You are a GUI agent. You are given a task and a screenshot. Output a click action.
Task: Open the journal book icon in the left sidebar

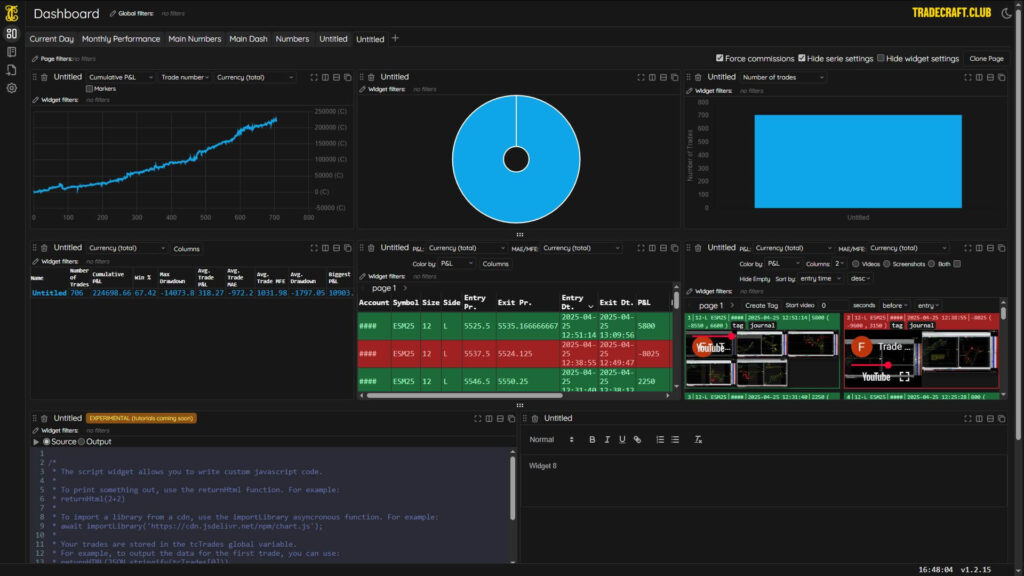click(x=12, y=52)
